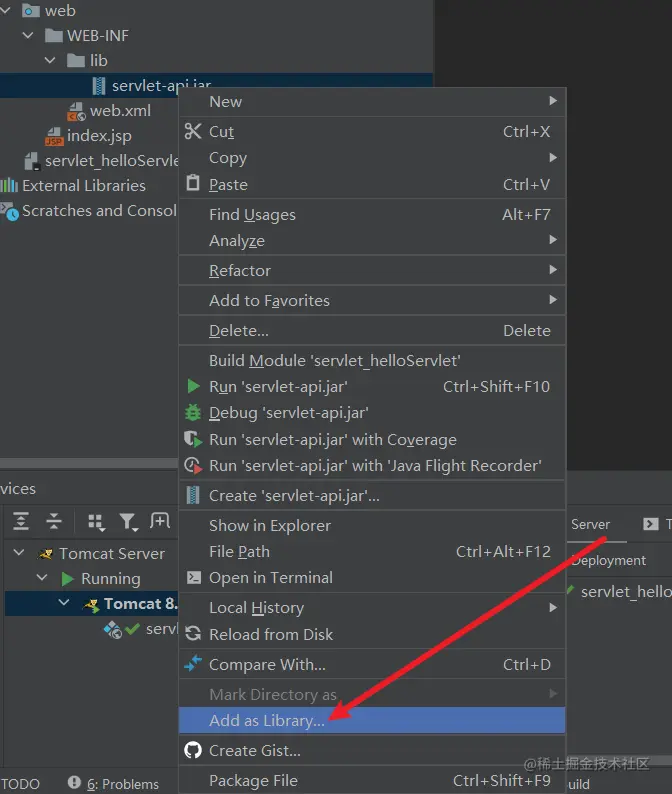Click the Tomcat Server cat icon
Image resolution: width=672 pixels, height=794 pixels.
[46, 554]
